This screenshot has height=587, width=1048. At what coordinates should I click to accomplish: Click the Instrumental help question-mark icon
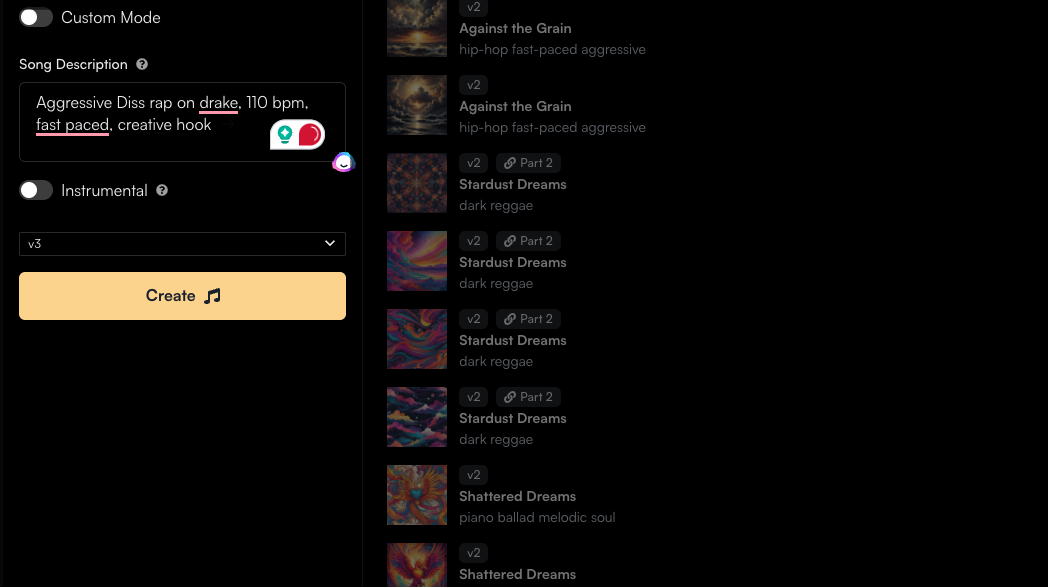(162, 191)
